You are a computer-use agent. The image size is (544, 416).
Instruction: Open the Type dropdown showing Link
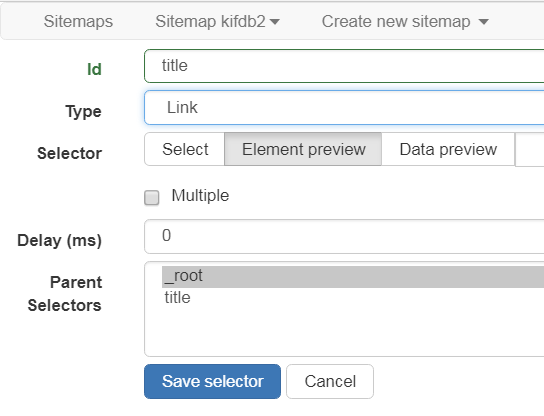[344, 108]
